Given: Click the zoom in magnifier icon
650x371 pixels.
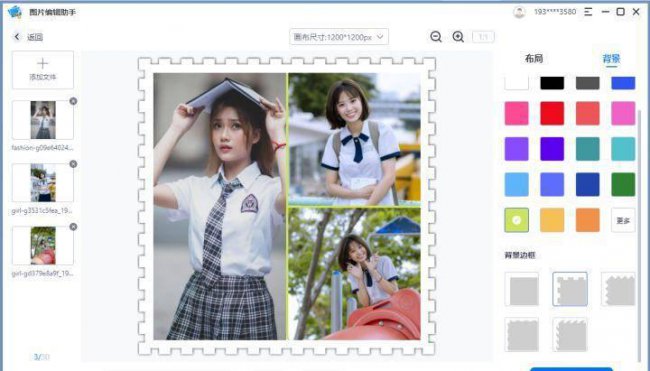Looking at the screenshot, I should [458, 37].
